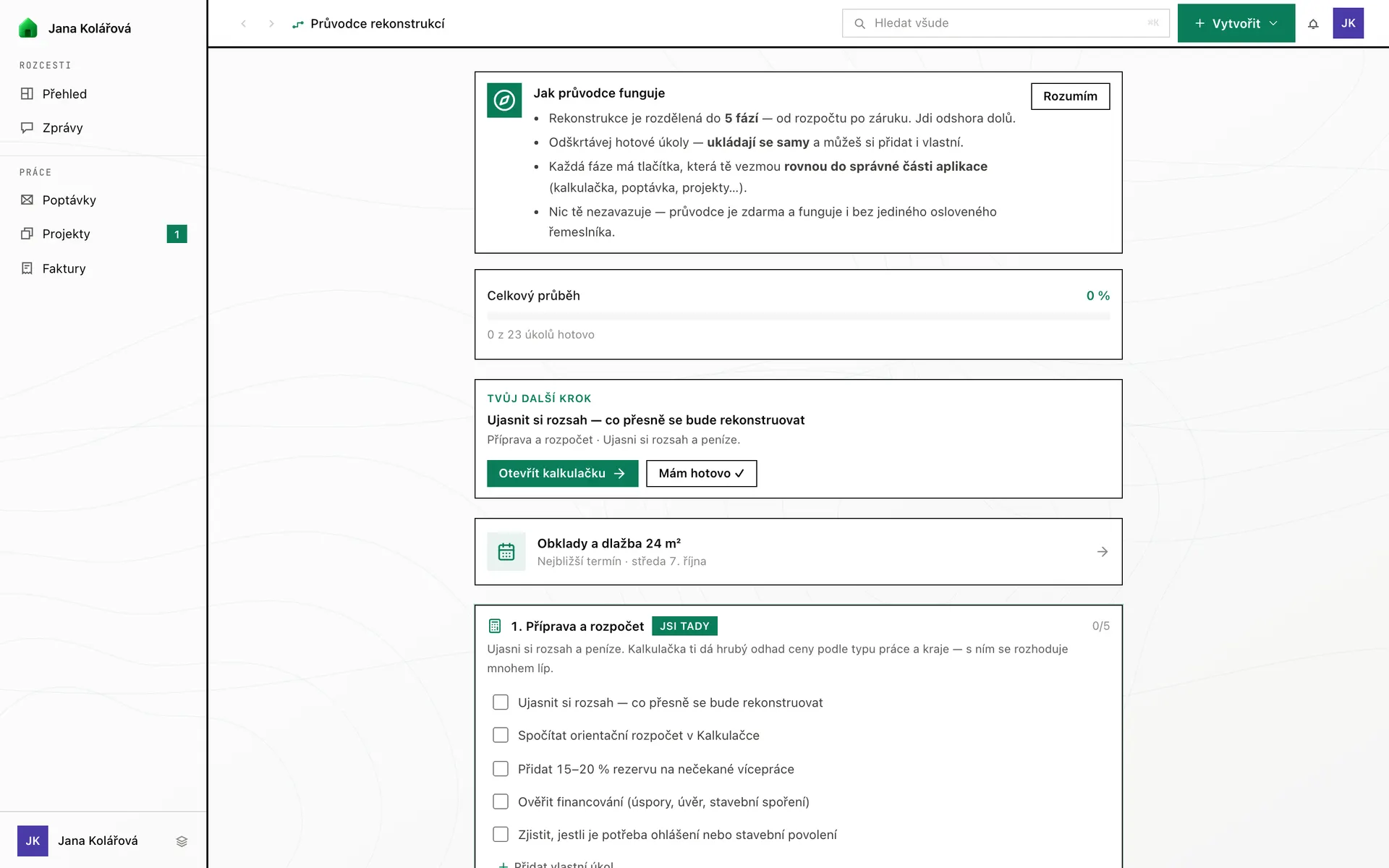Go forward with the right arrow
Screen dimensions: 1389x868
click(x=271, y=24)
